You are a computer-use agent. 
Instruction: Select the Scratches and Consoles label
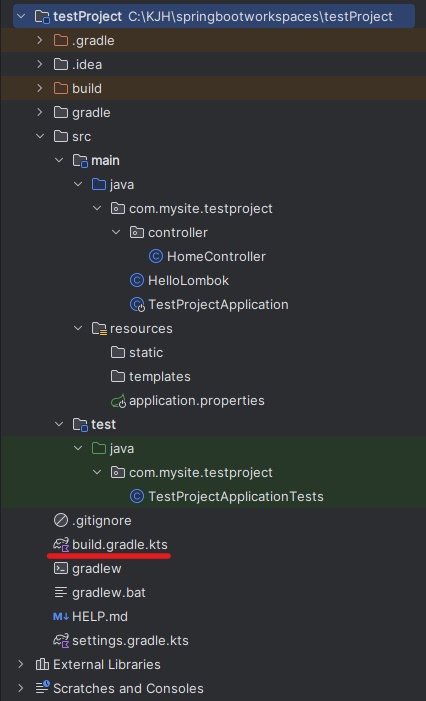pyautogui.click(x=128, y=688)
